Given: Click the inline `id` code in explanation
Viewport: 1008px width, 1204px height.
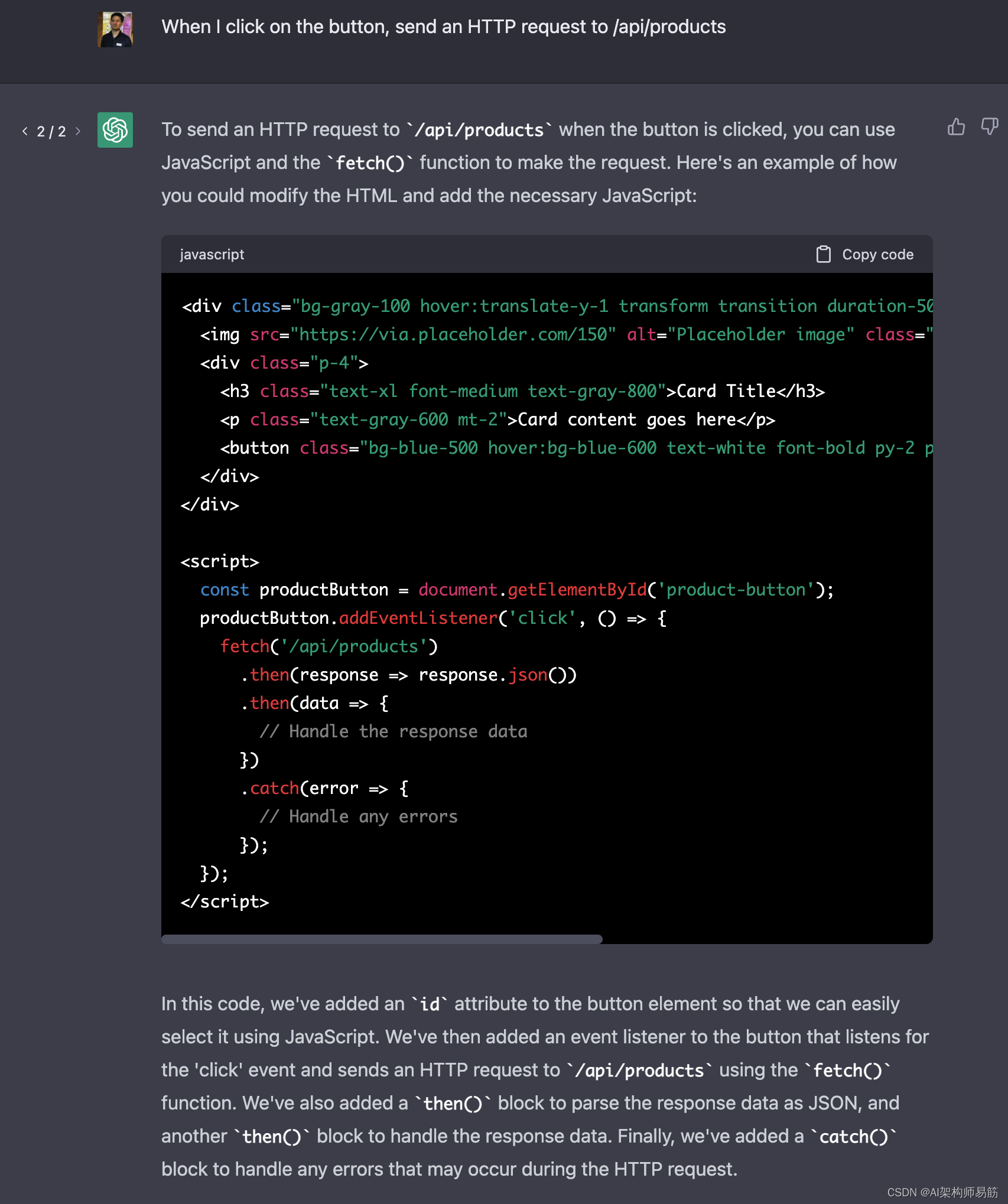Looking at the screenshot, I should coord(430,1004).
